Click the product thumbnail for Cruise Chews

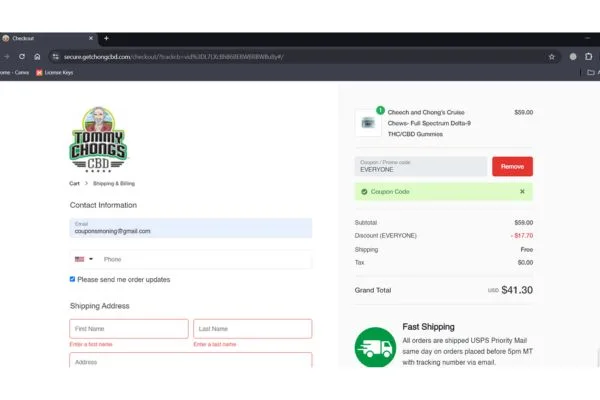point(367,122)
